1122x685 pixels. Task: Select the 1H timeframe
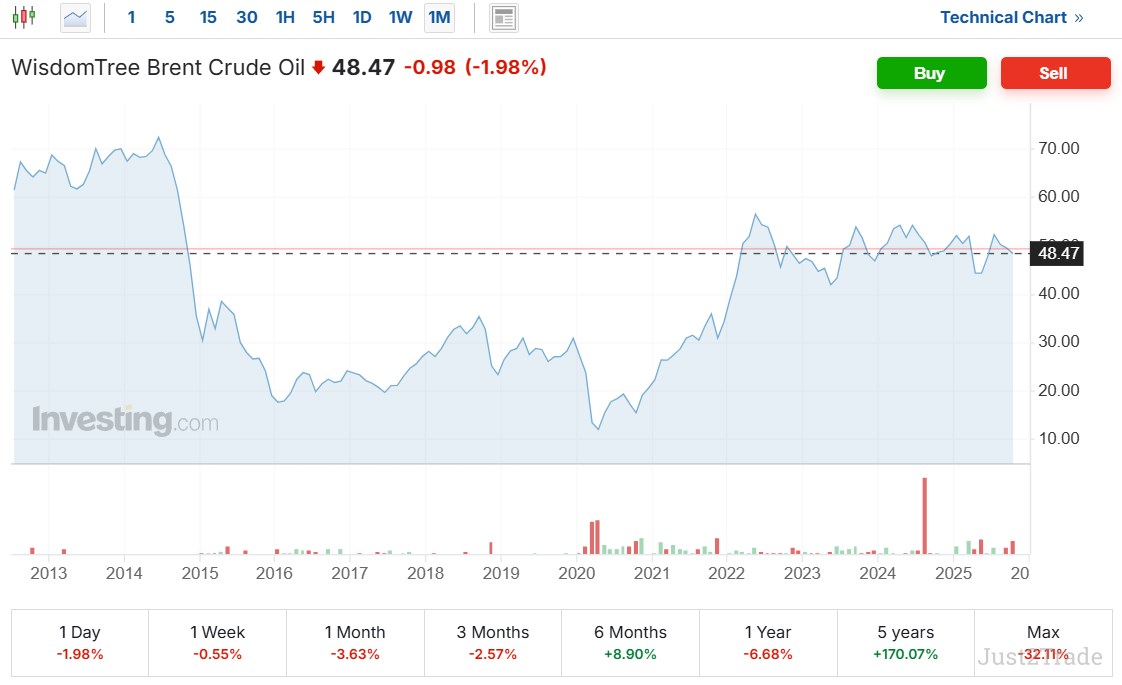285,17
